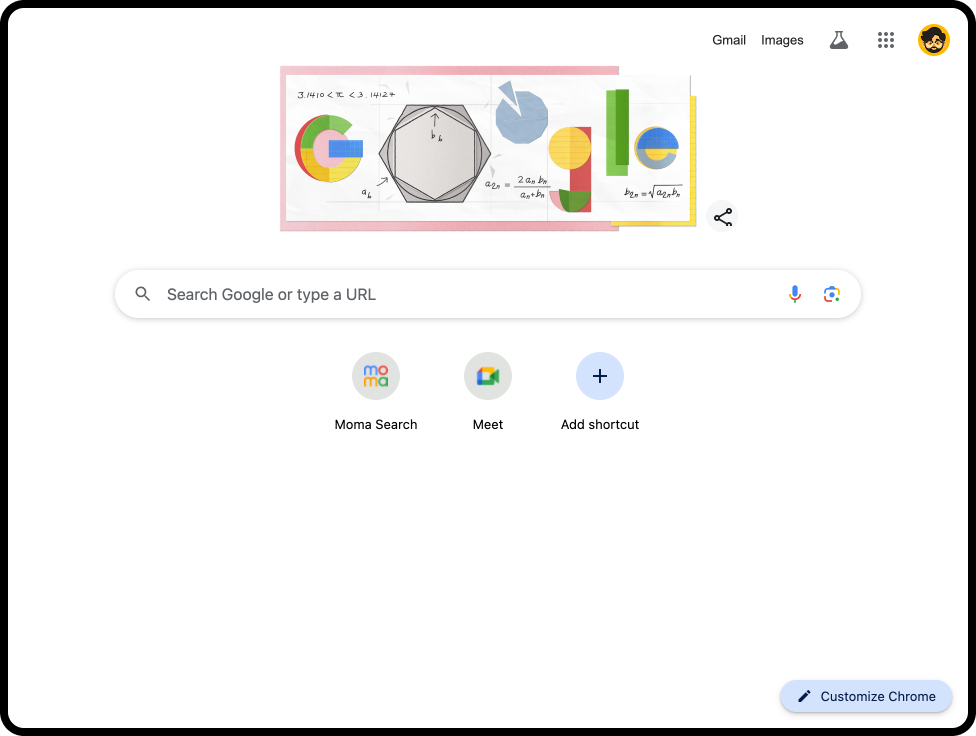The height and width of the screenshot is (736, 976).
Task: View the Pi Day Doodle artwork
Action: [488, 148]
